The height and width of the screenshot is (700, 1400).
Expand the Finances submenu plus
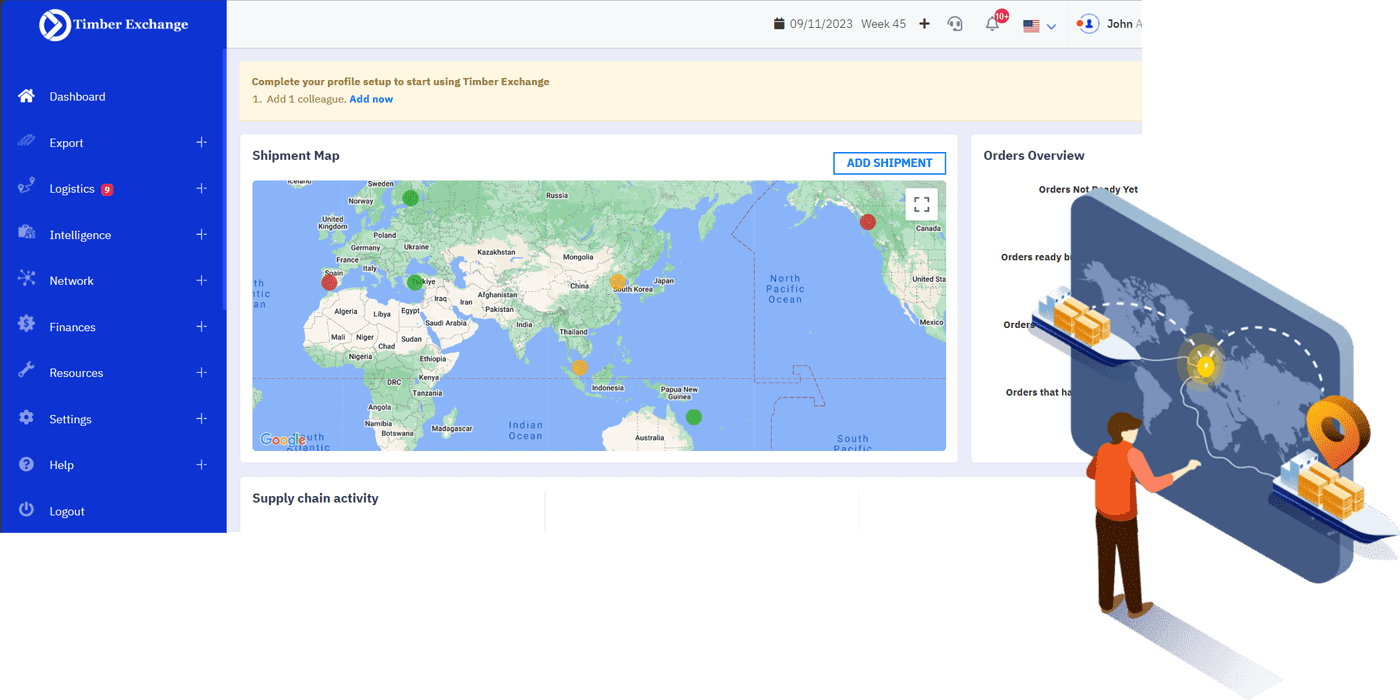tap(201, 326)
